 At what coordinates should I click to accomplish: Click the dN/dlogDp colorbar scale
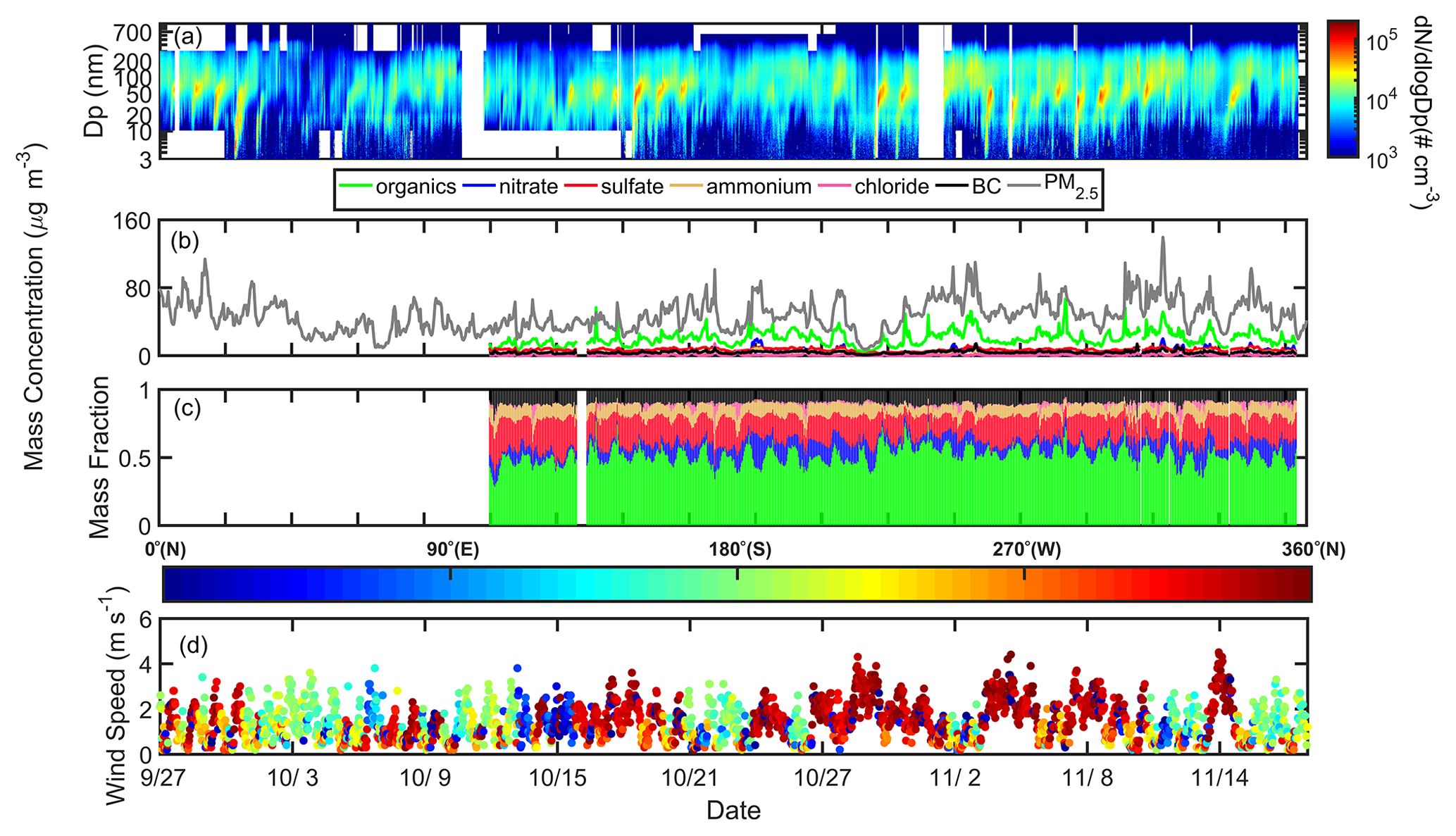click(x=1343, y=88)
